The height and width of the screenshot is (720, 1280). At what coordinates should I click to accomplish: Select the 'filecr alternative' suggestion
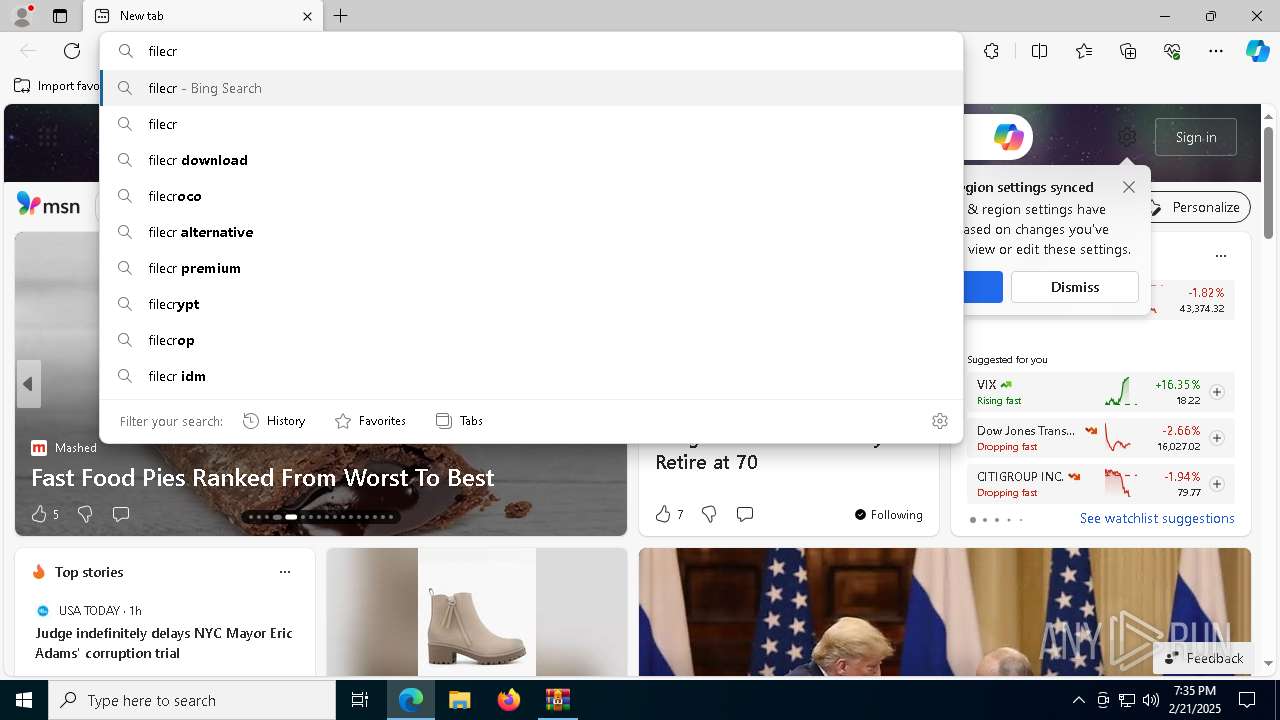[x=531, y=232]
